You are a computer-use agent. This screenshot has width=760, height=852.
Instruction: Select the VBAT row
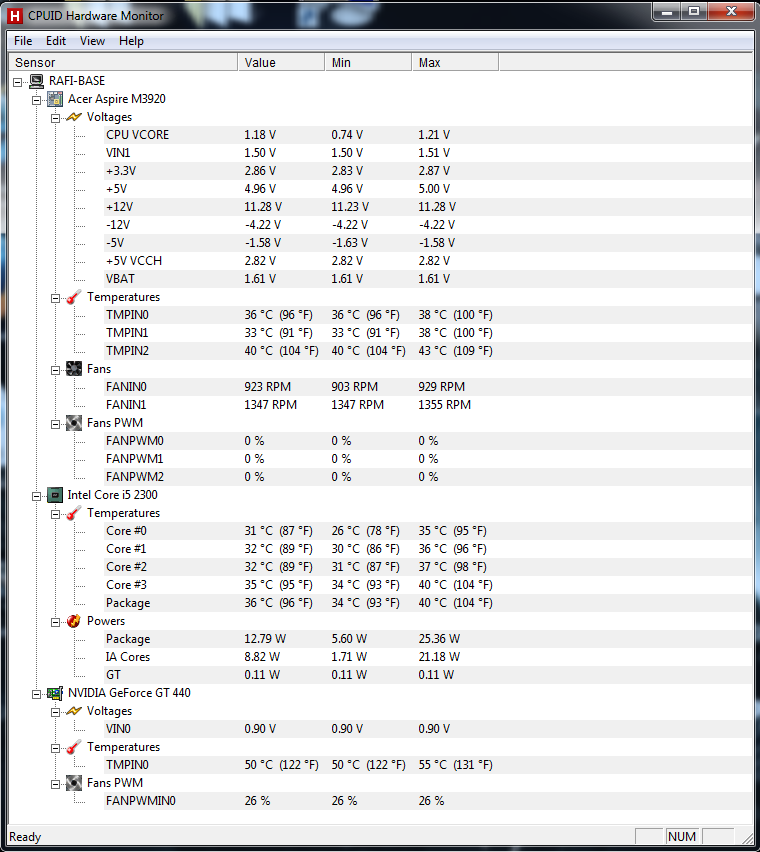[428, 279]
